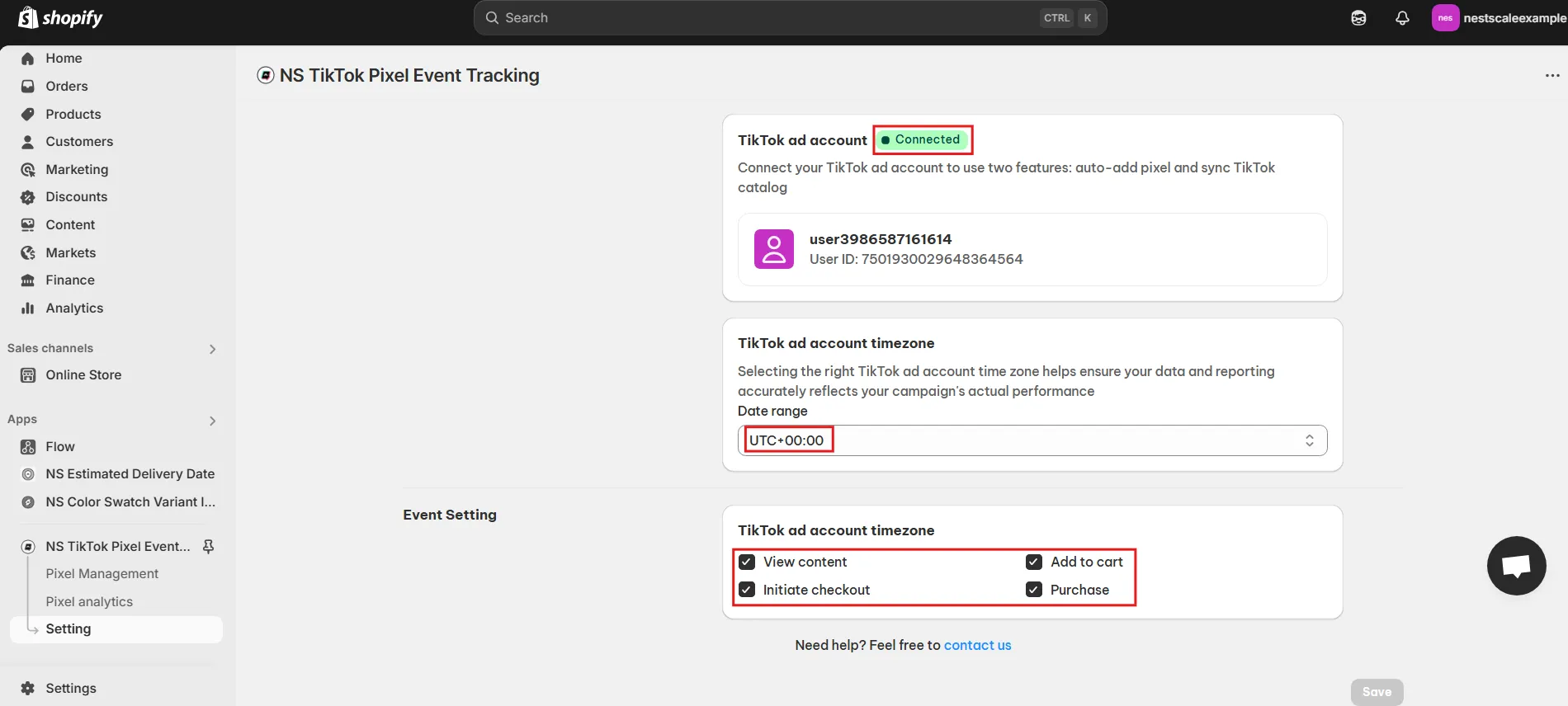This screenshot has height=706, width=1568.
Task: Click the Orders inbox icon
Action: pos(28,87)
